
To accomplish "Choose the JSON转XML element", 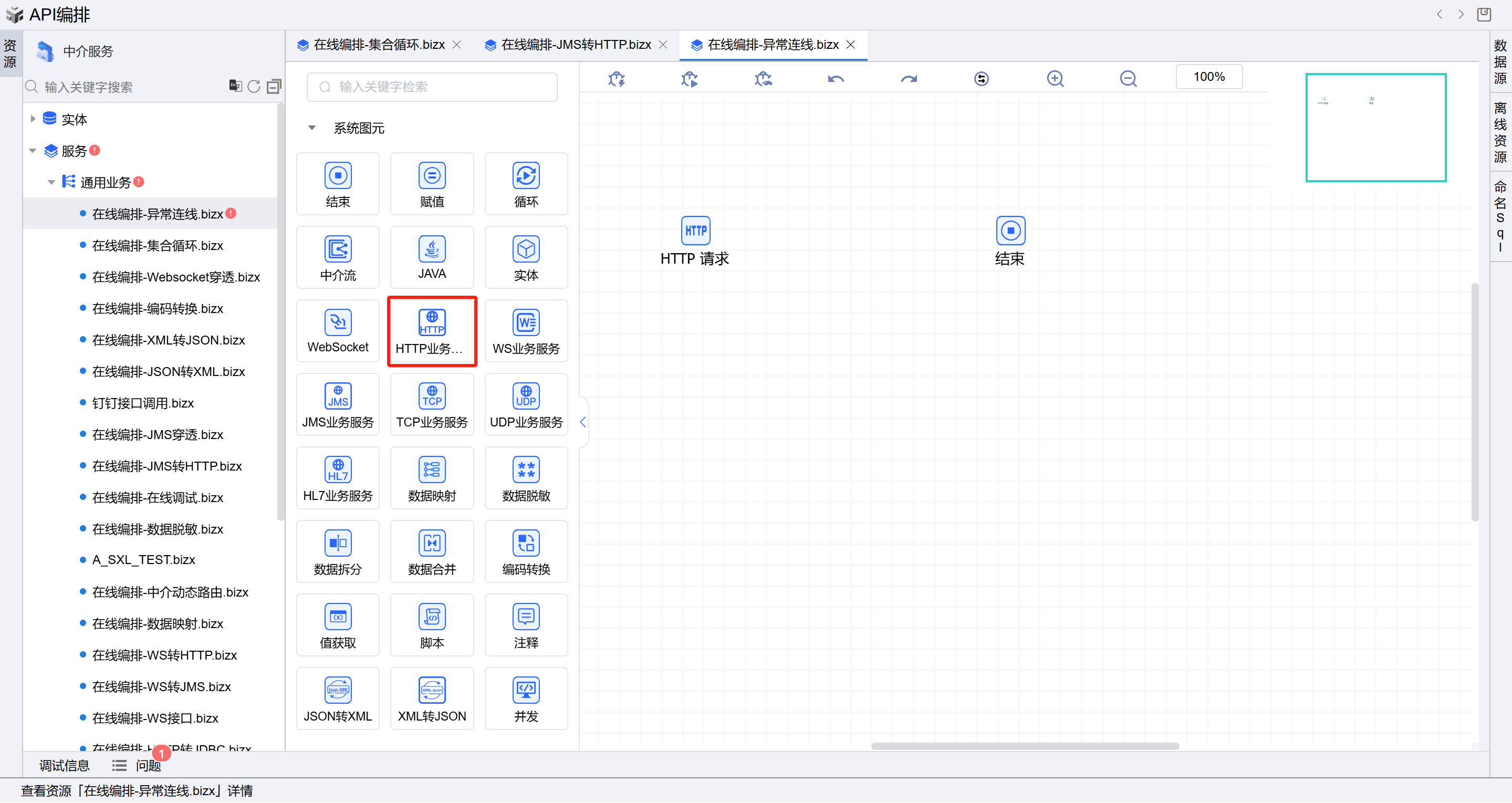I will point(338,698).
